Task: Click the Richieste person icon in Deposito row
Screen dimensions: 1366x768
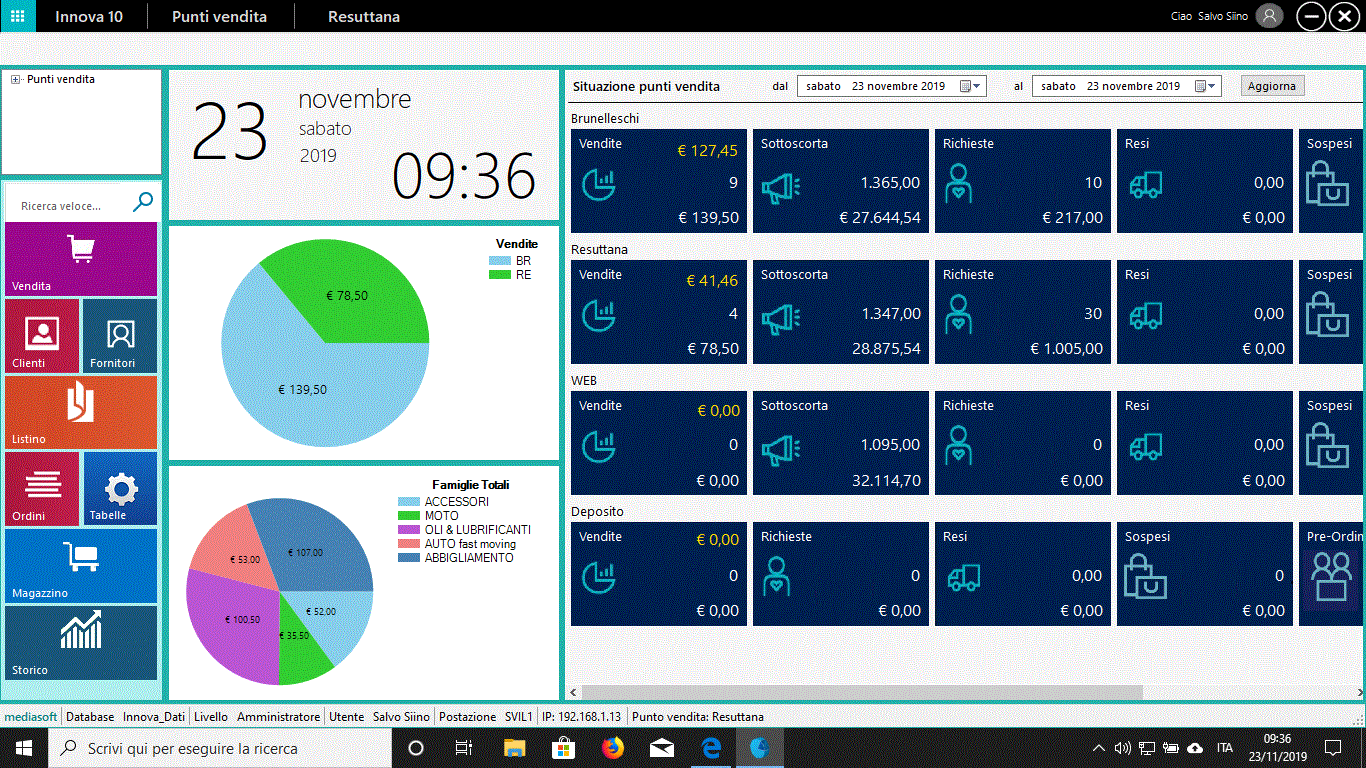Action: pos(776,576)
